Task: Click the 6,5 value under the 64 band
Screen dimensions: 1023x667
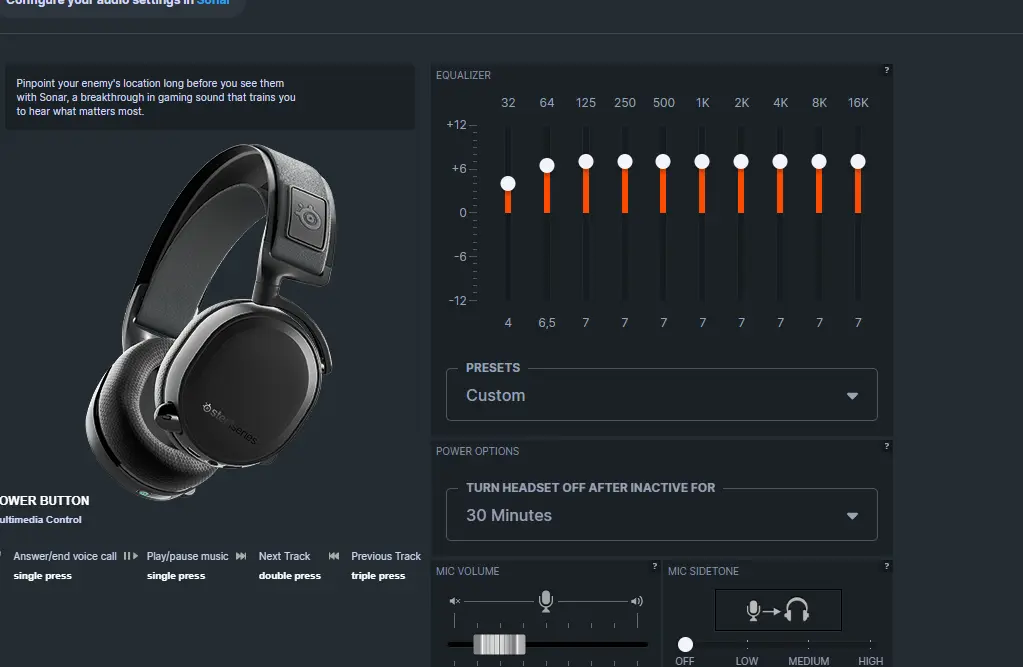Action: [547, 322]
